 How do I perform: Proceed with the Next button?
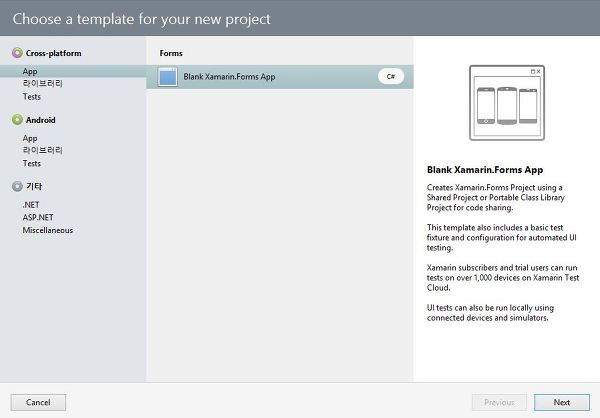point(562,402)
